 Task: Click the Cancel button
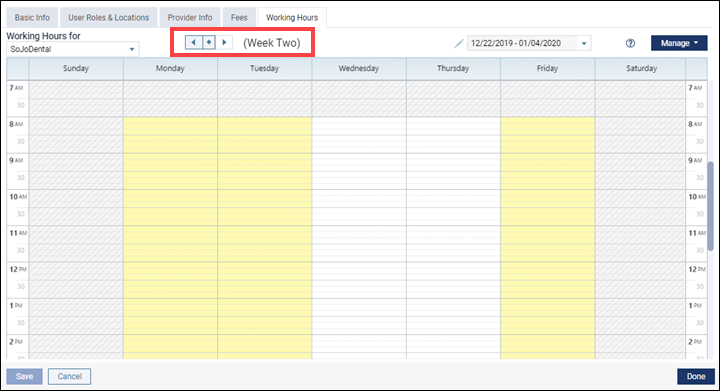(69, 376)
